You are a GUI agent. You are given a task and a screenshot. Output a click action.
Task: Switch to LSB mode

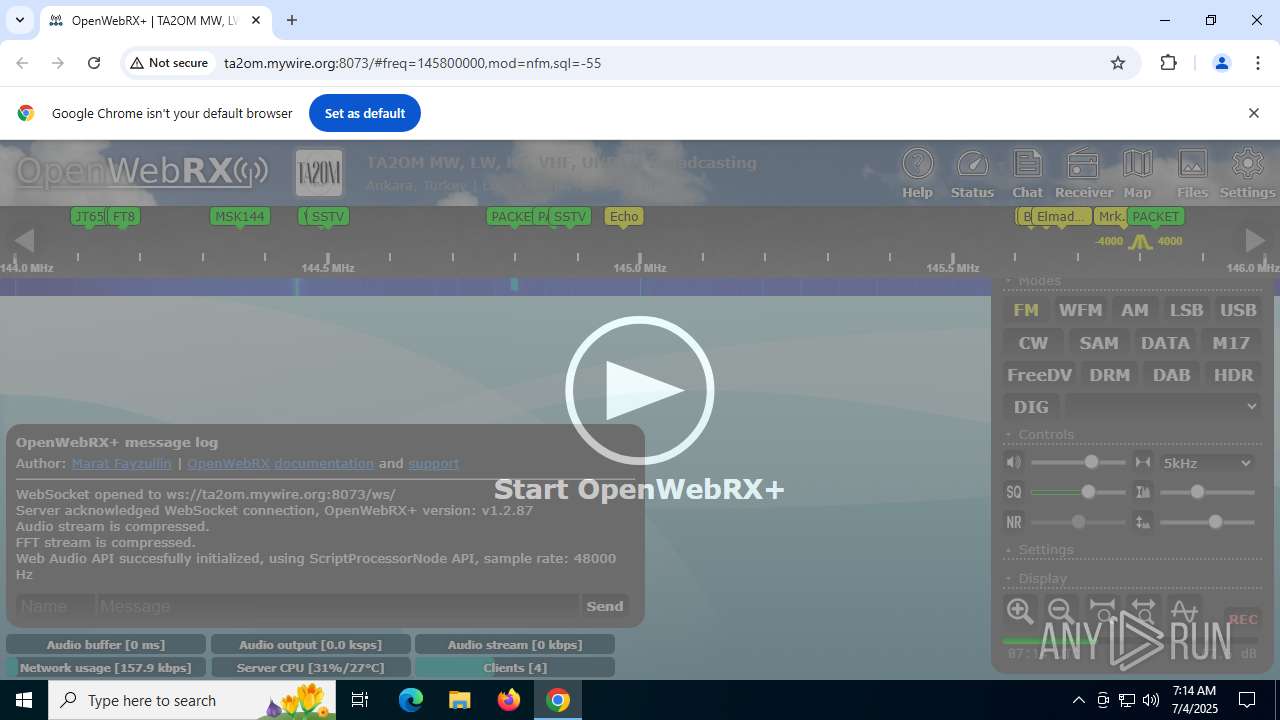[1186, 310]
